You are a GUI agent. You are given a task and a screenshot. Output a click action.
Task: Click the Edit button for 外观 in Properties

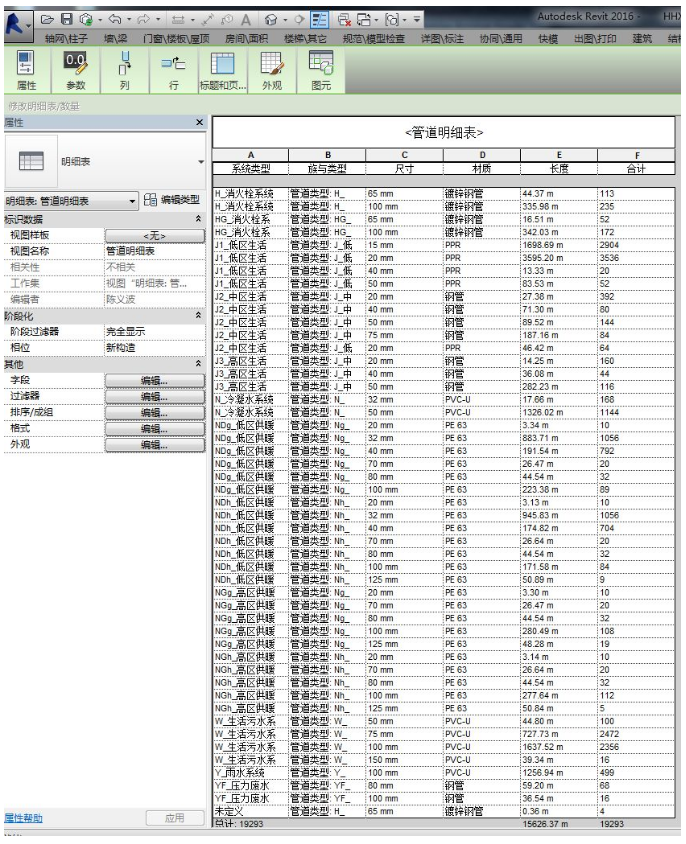point(155,445)
